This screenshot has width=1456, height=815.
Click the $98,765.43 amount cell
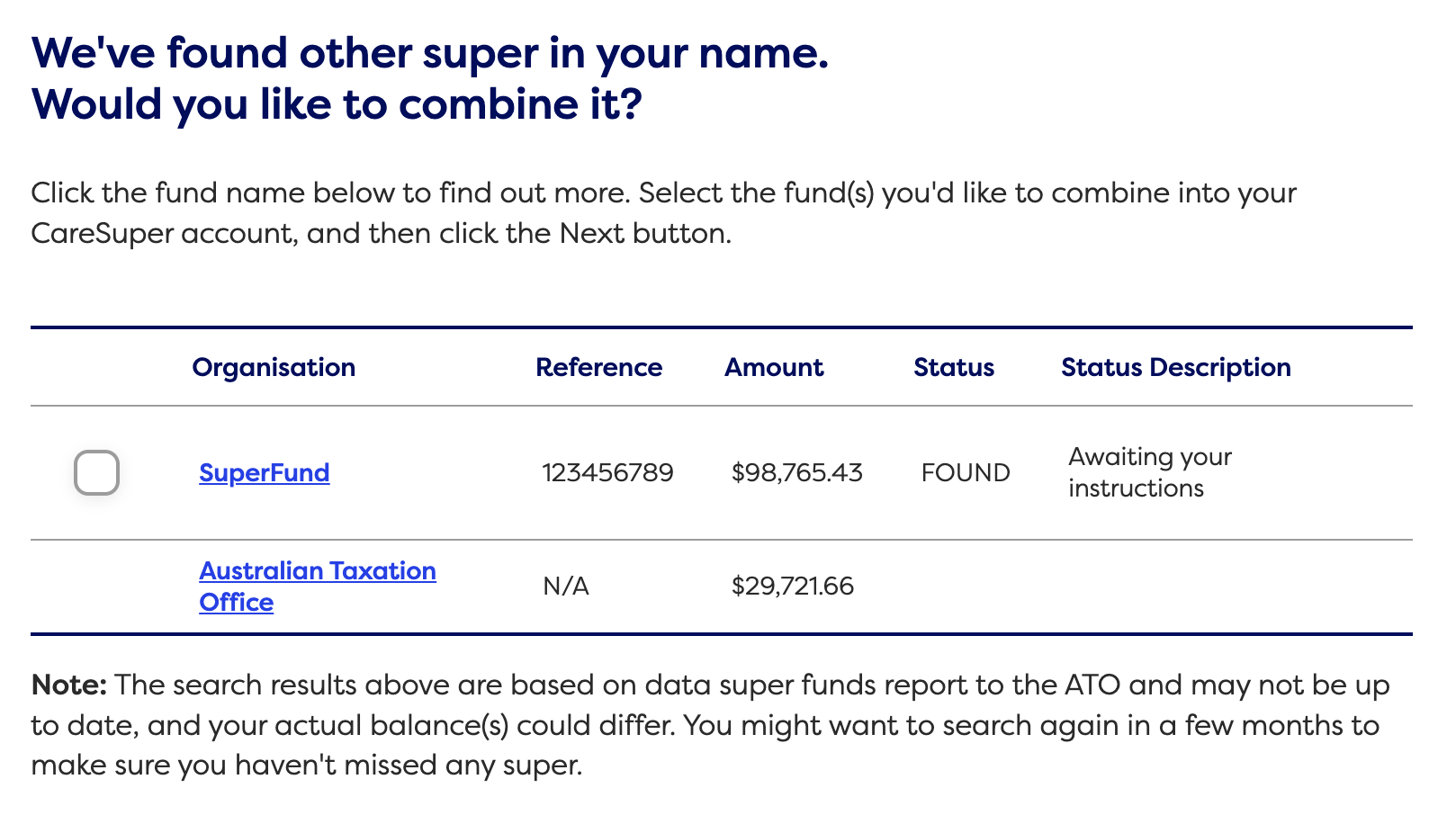[796, 472]
